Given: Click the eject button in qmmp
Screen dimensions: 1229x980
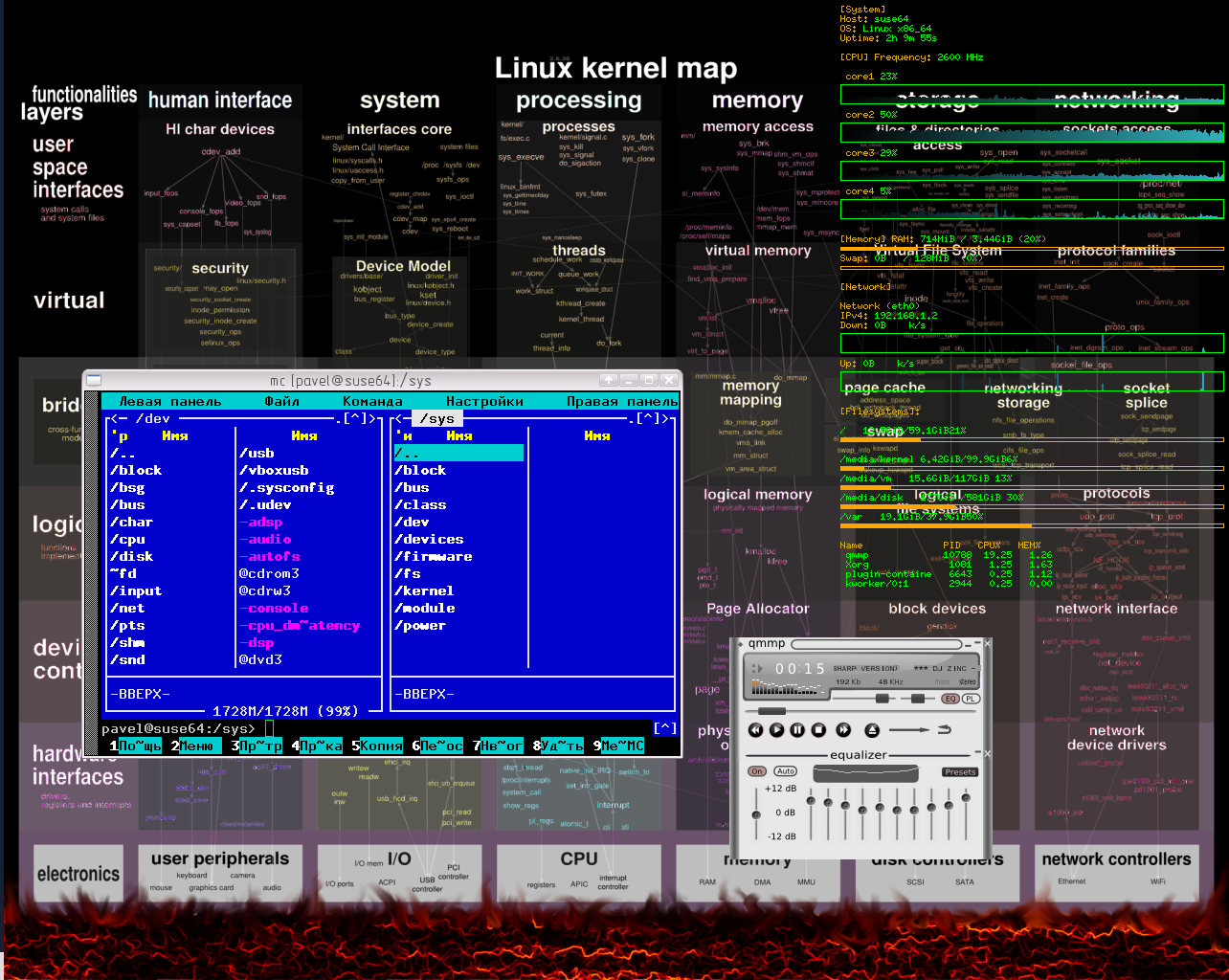Looking at the screenshot, I should pyautogui.click(x=871, y=730).
